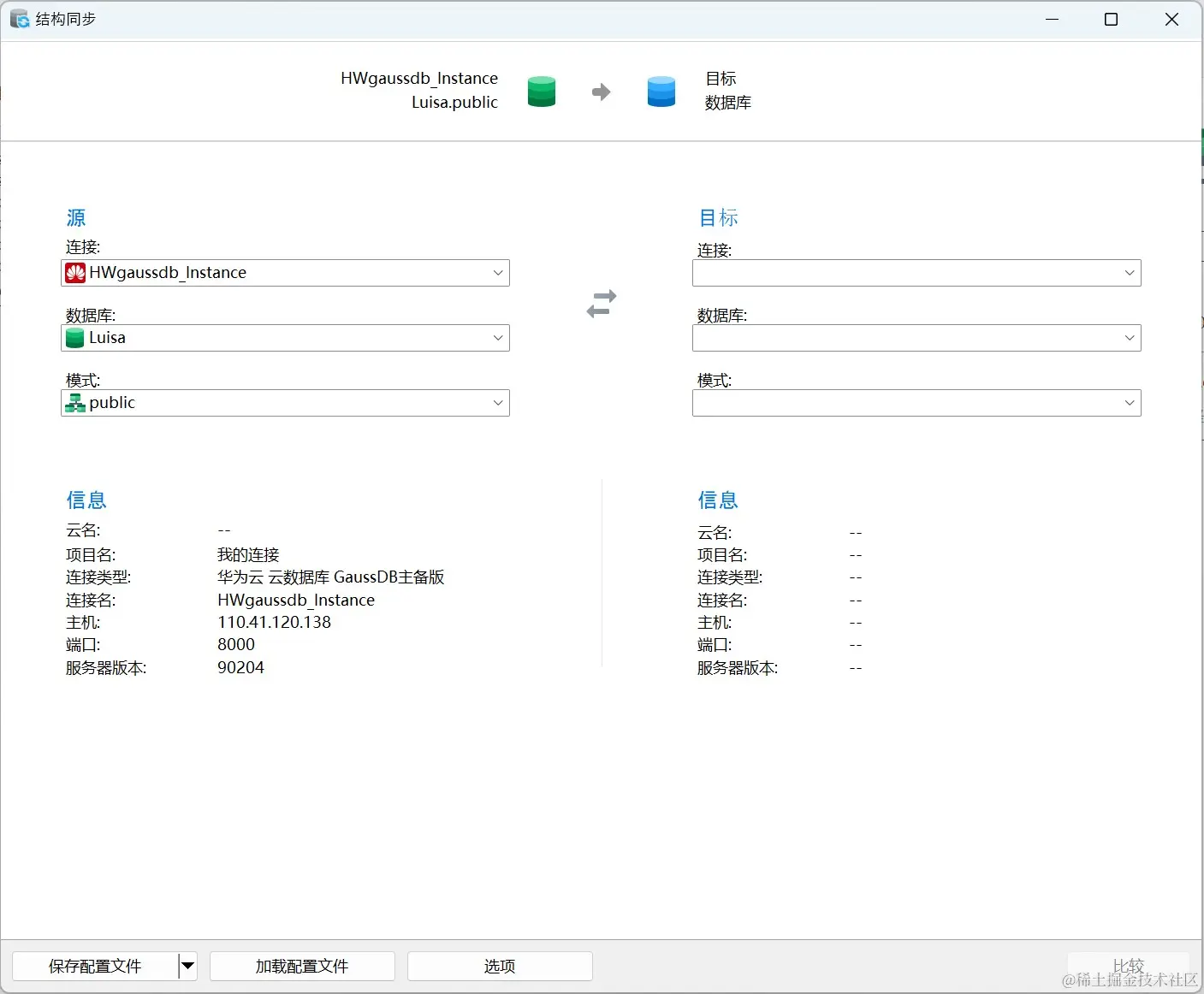Open the target schema dropdown
This screenshot has width=1204, height=994.
coord(916,403)
